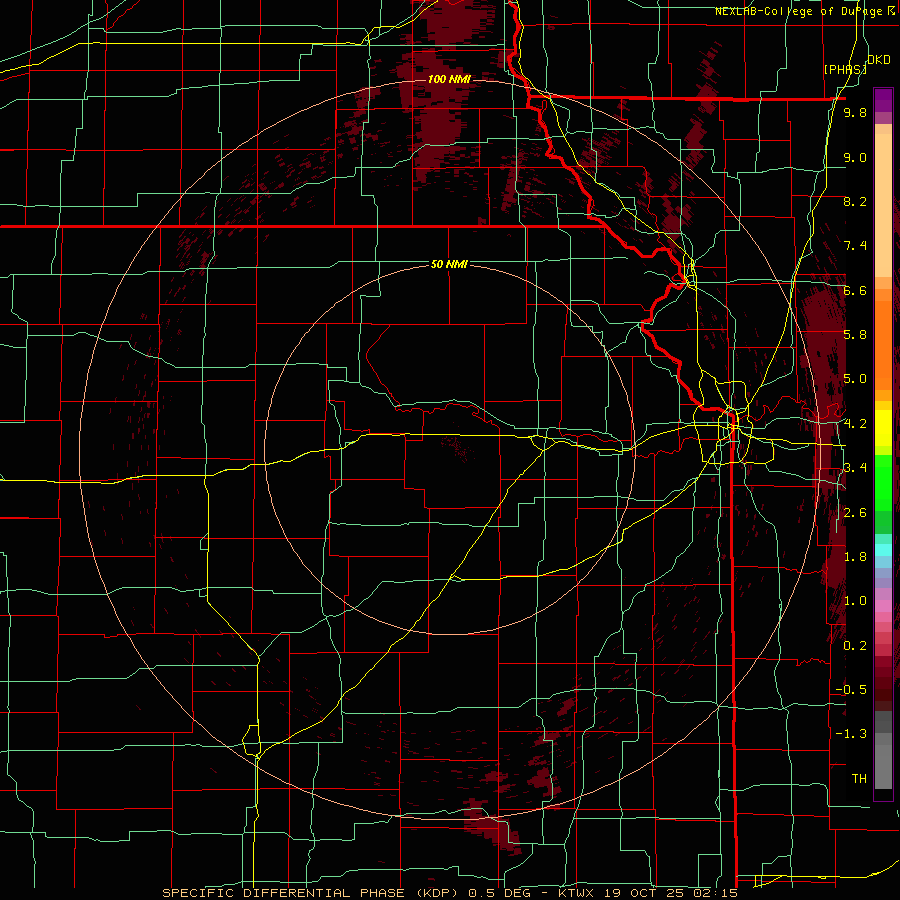The height and width of the screenshot is (900, 900).
Task: Click the 0.2 value on the scale
Action: [x=855, y=646]
